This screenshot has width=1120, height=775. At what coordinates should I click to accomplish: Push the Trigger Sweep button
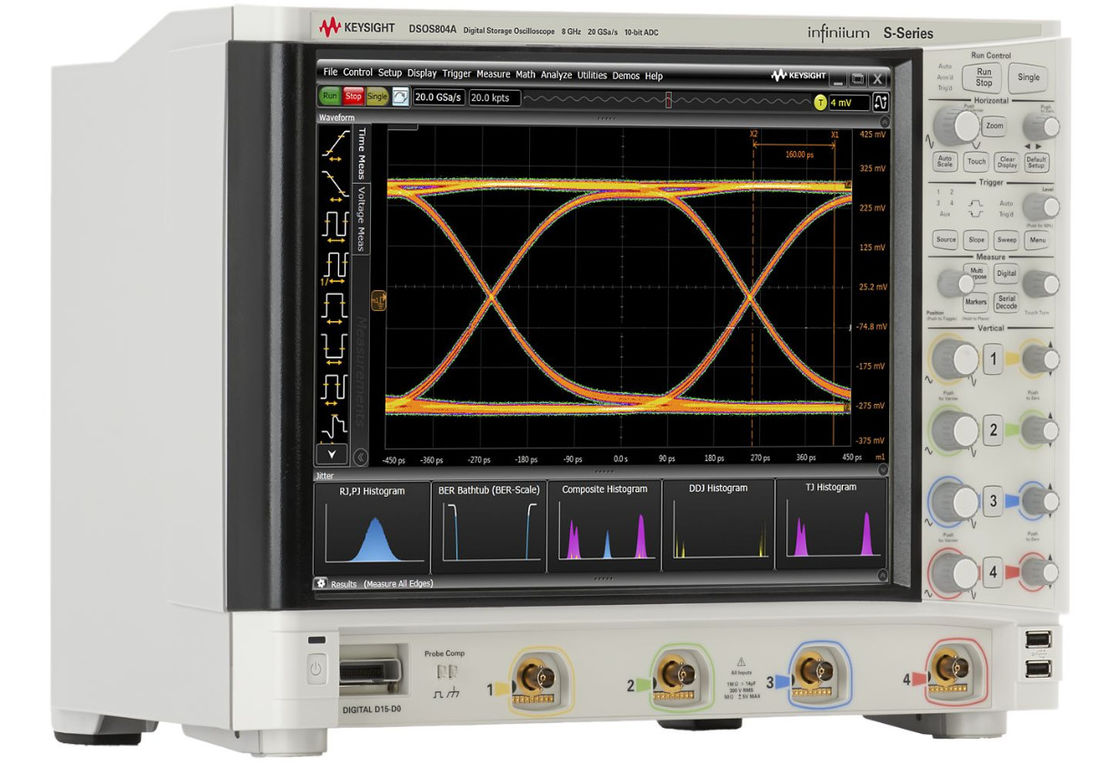[x=1007, y=240]
